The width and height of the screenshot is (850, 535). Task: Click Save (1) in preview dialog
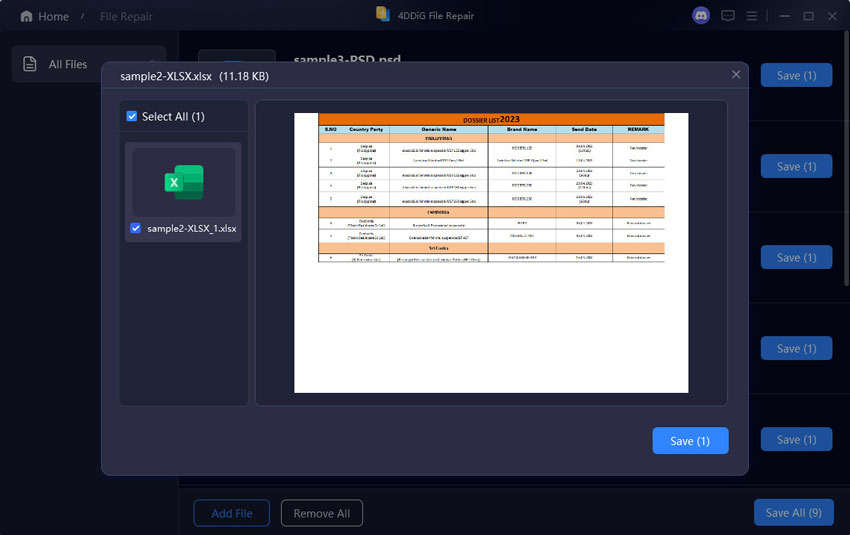690,441
